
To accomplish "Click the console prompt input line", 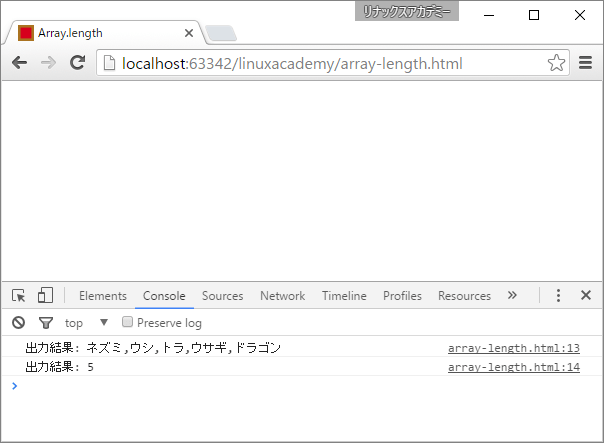I will pos(302,386).
